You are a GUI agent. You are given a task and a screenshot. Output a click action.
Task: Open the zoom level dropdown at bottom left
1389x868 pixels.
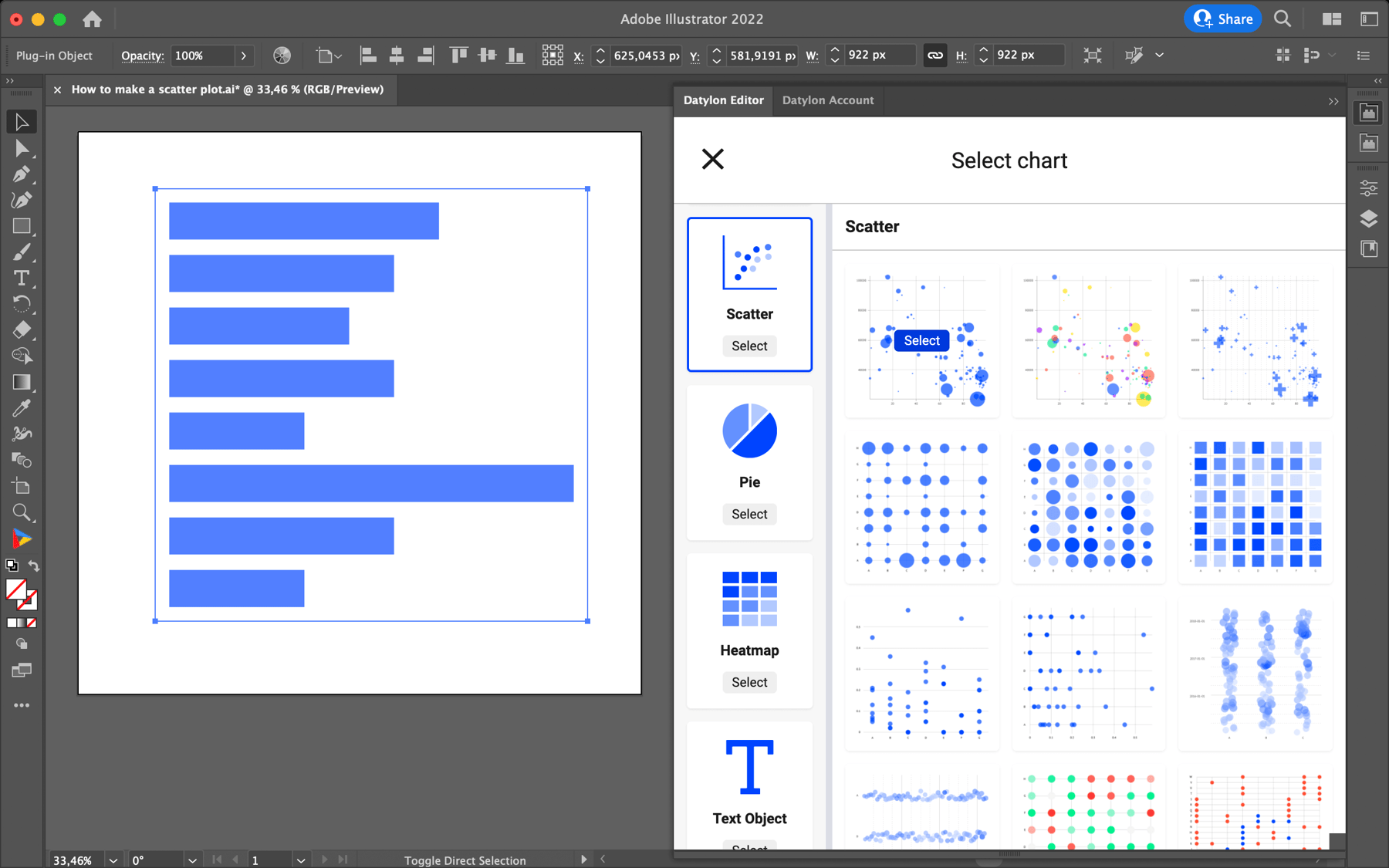[x=113, y=860]
